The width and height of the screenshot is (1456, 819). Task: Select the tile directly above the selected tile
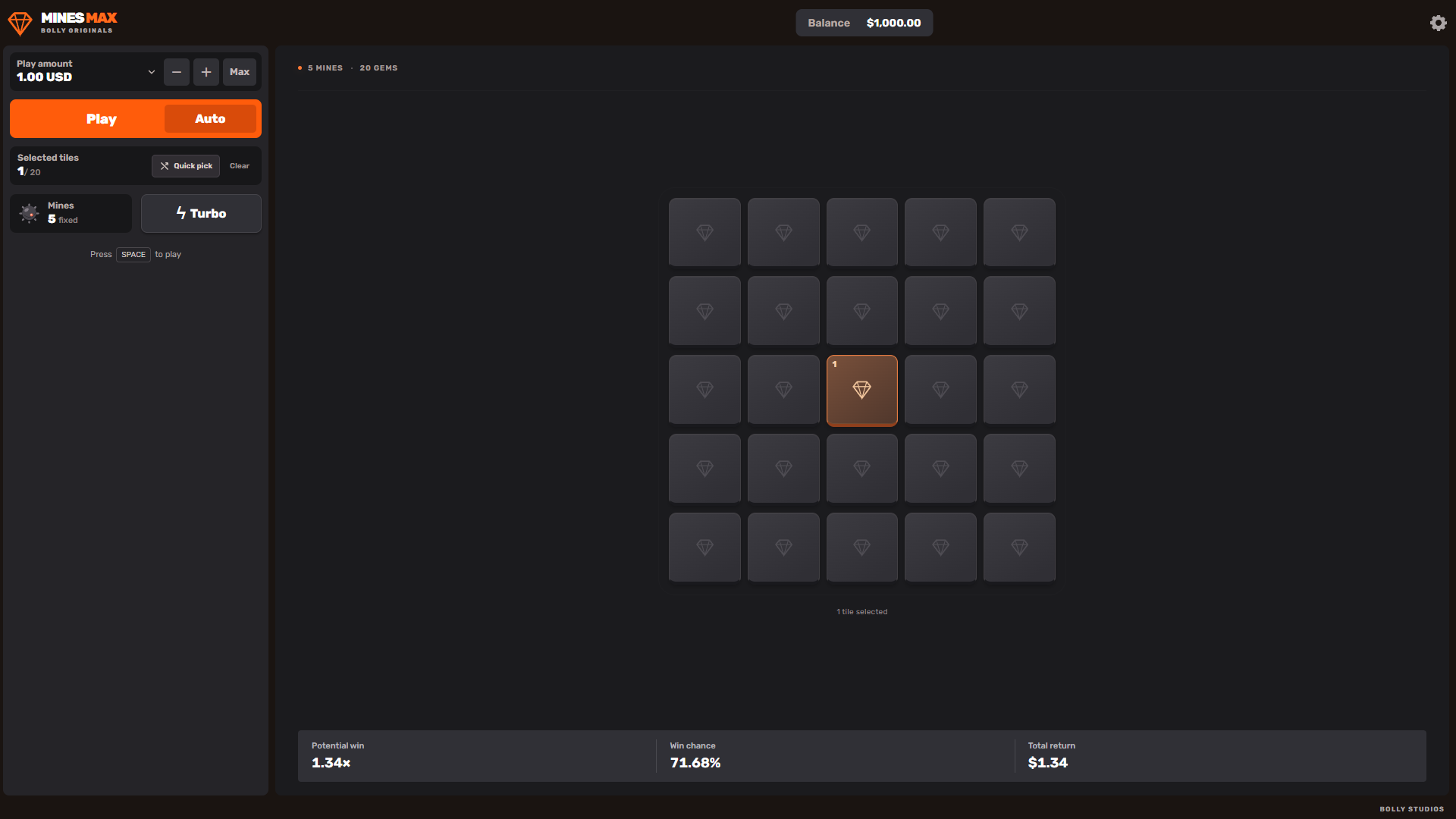[862, 311]
